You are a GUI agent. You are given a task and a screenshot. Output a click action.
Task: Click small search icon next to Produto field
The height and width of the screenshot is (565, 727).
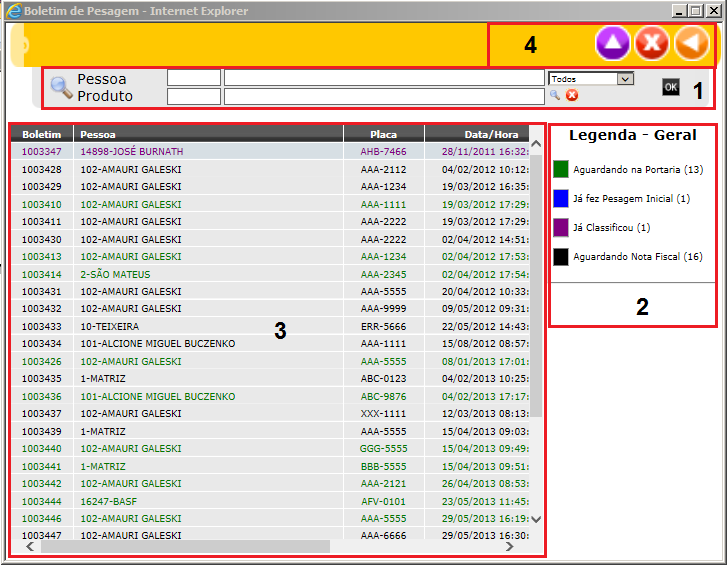(555, 96)
